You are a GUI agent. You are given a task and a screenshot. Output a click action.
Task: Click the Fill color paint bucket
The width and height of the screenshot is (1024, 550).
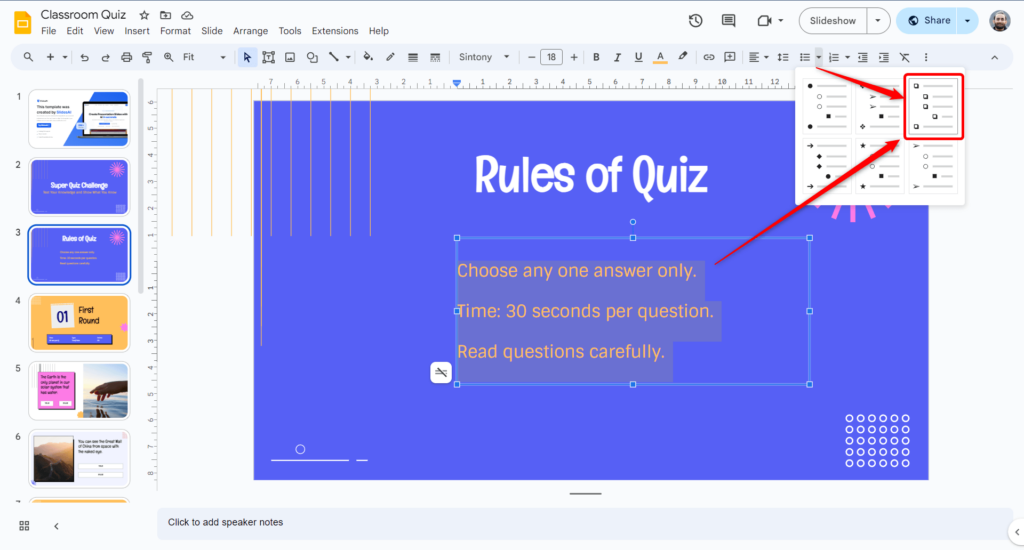[368, 57]
